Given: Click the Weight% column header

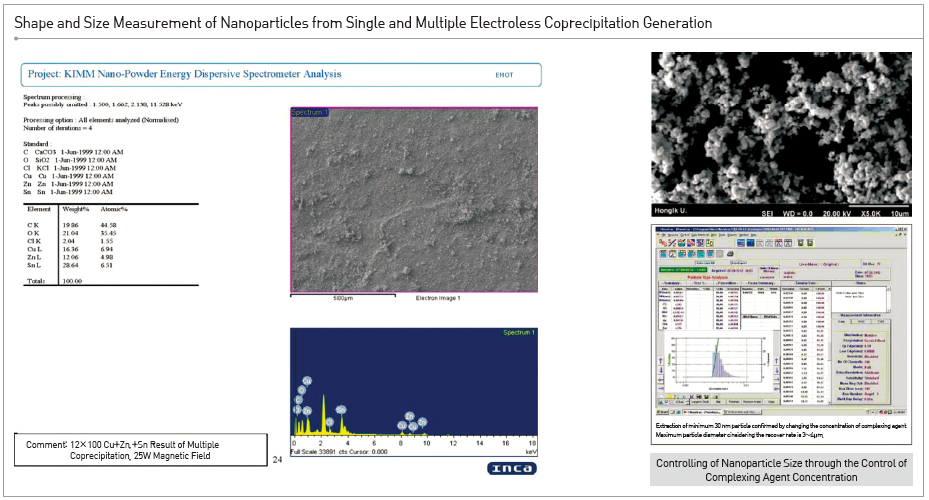Looking at the screenshot, I should [75, 209].
